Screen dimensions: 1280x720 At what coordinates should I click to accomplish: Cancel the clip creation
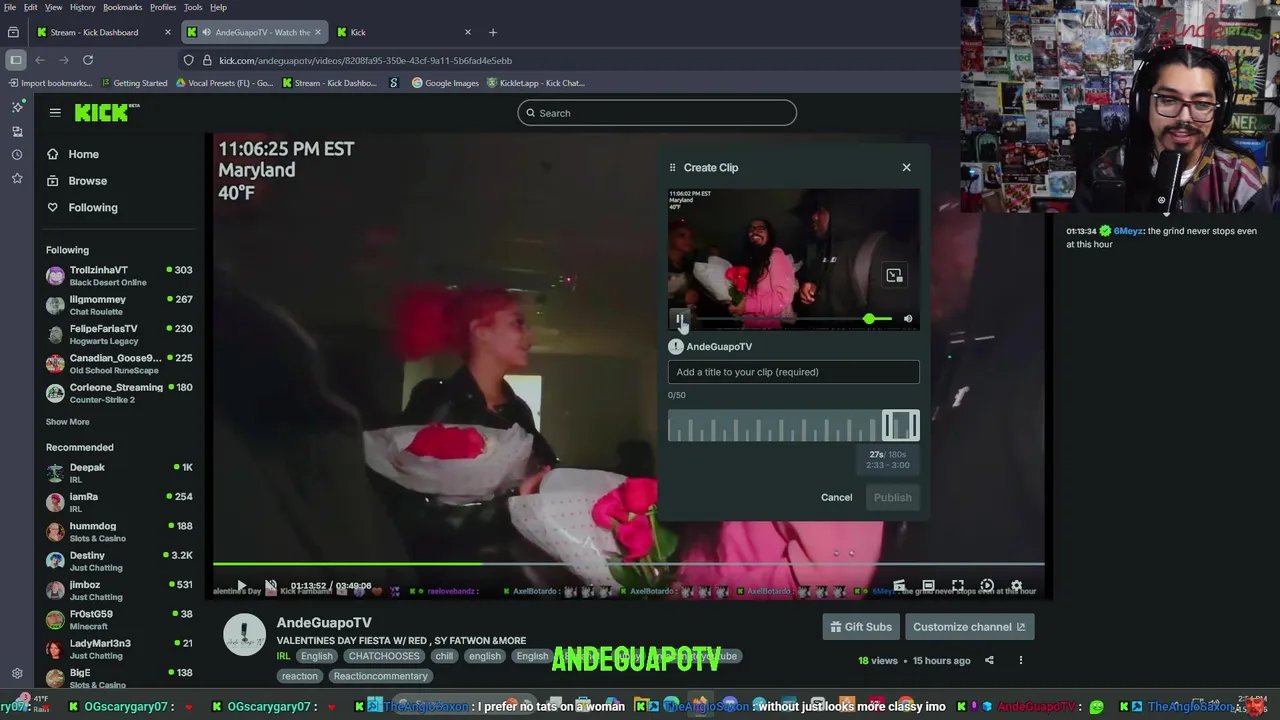pyautogui.click(x=836, y=497)
